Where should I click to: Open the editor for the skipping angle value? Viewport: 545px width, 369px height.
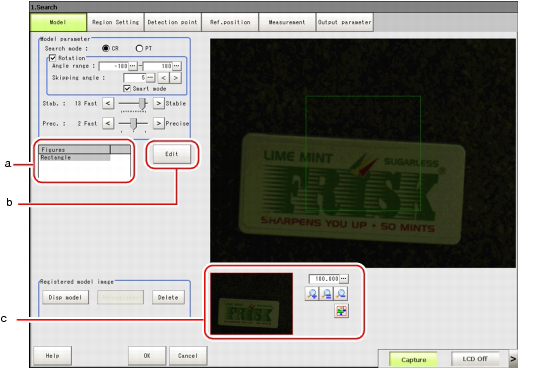click(151, 77)
